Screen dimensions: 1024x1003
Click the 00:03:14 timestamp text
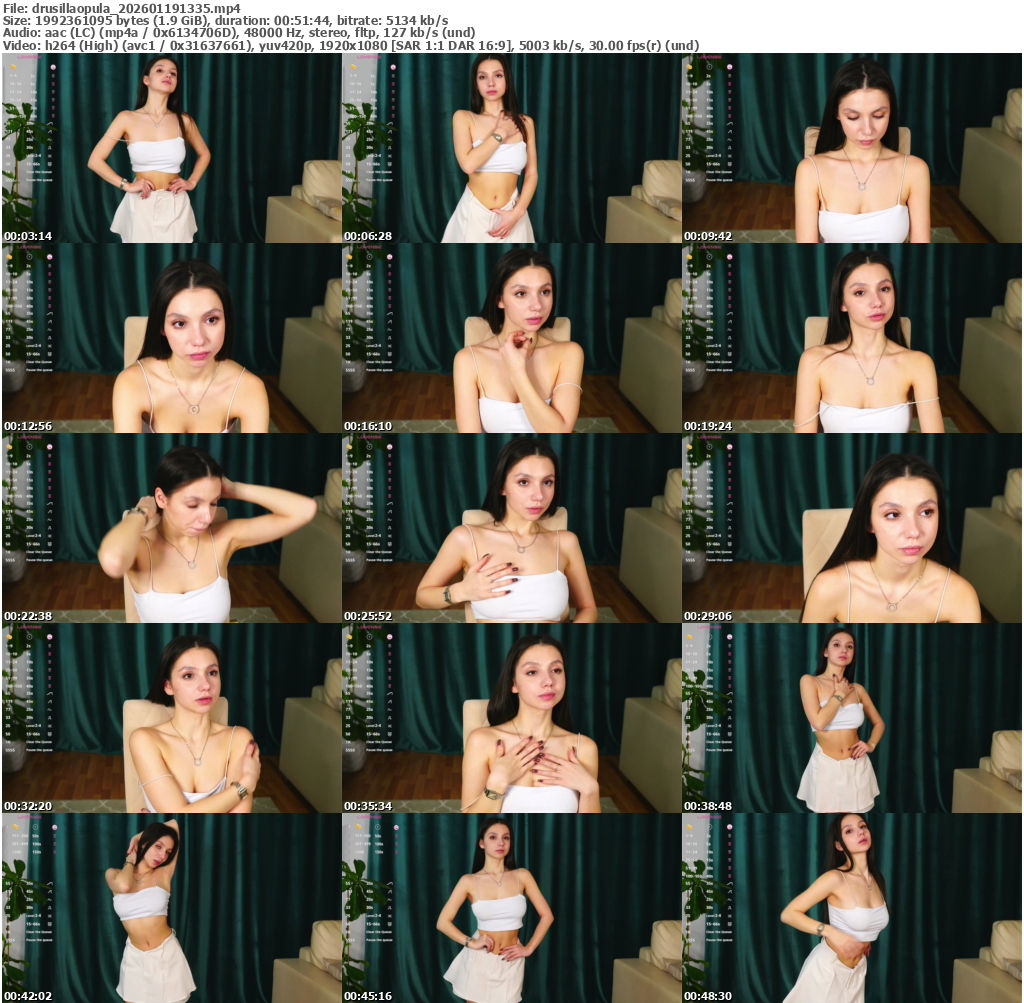28,236
